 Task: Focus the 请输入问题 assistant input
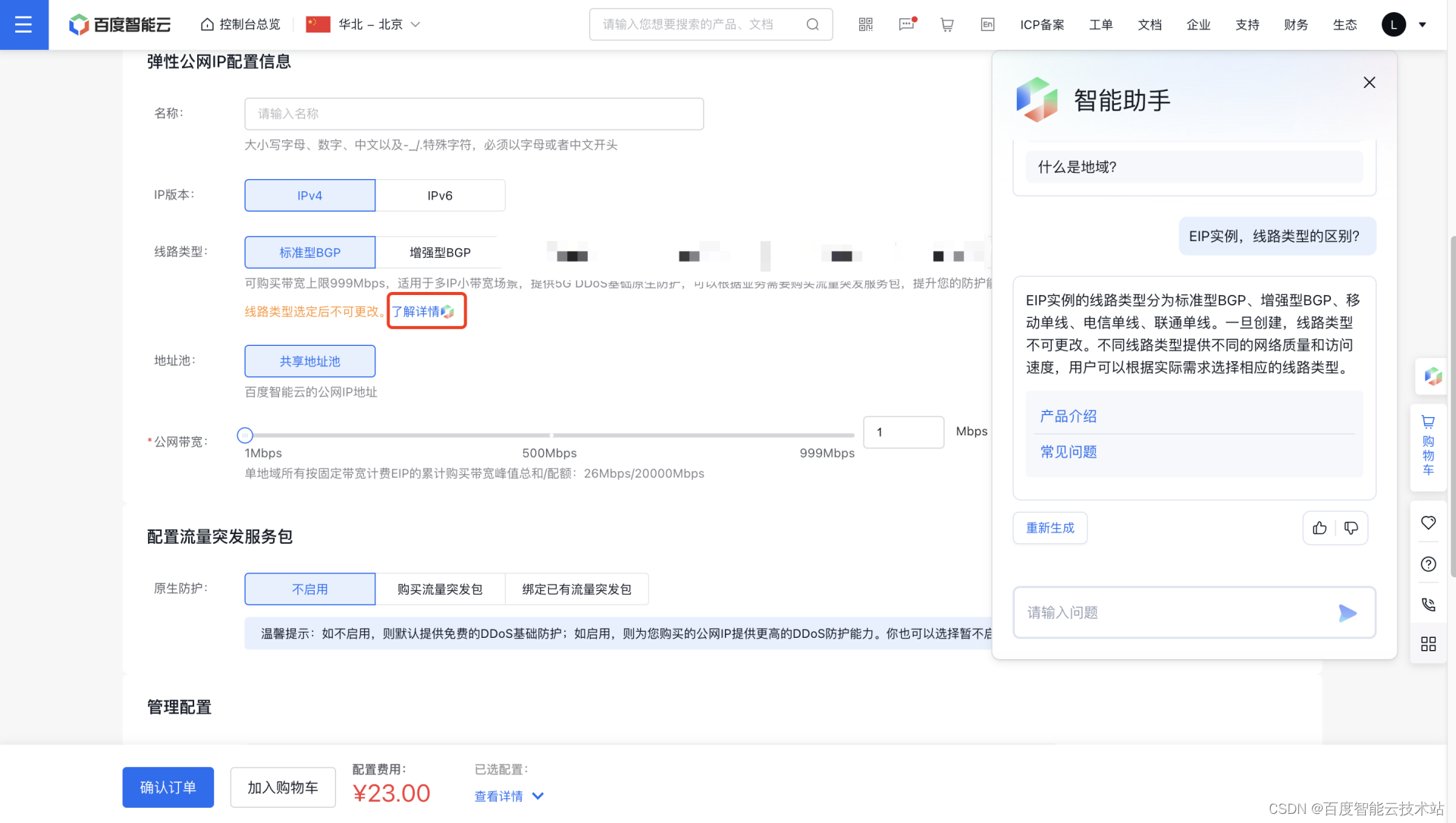pyautogui.click(x=1194, y=612)
